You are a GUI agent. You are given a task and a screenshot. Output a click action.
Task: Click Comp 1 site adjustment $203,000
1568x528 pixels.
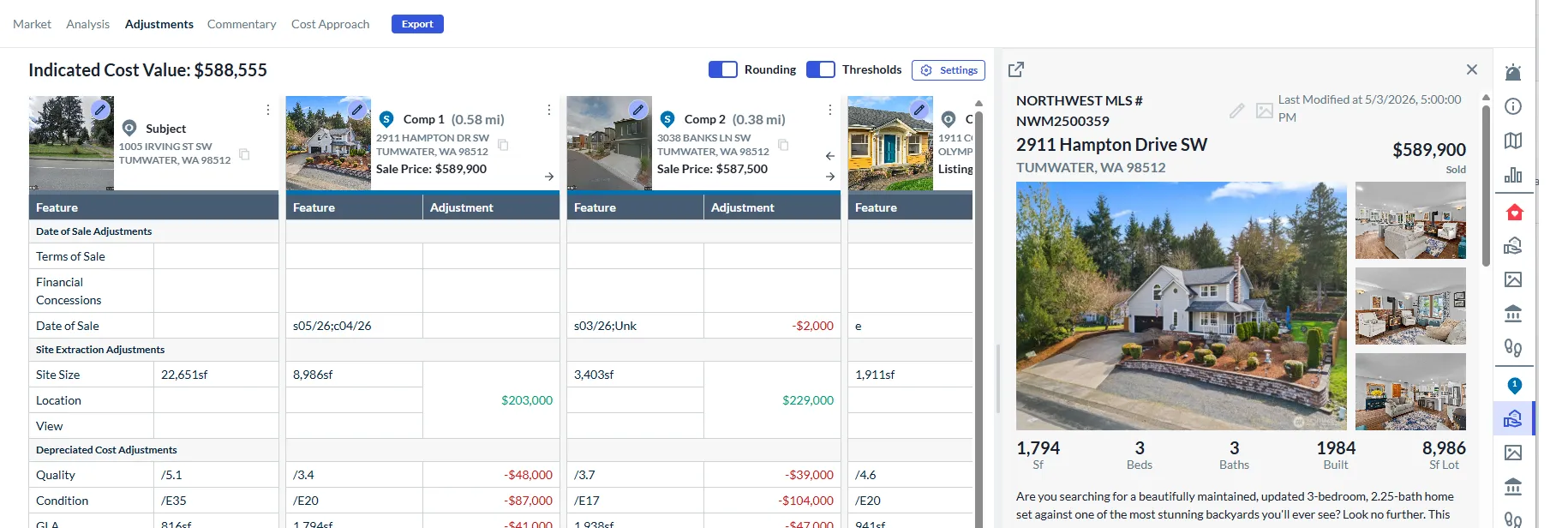527,400
